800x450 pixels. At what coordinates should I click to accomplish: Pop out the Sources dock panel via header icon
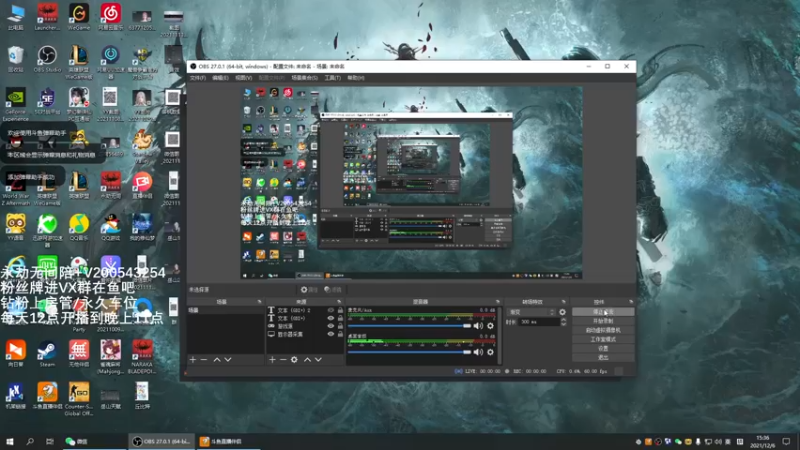[339, 302]
